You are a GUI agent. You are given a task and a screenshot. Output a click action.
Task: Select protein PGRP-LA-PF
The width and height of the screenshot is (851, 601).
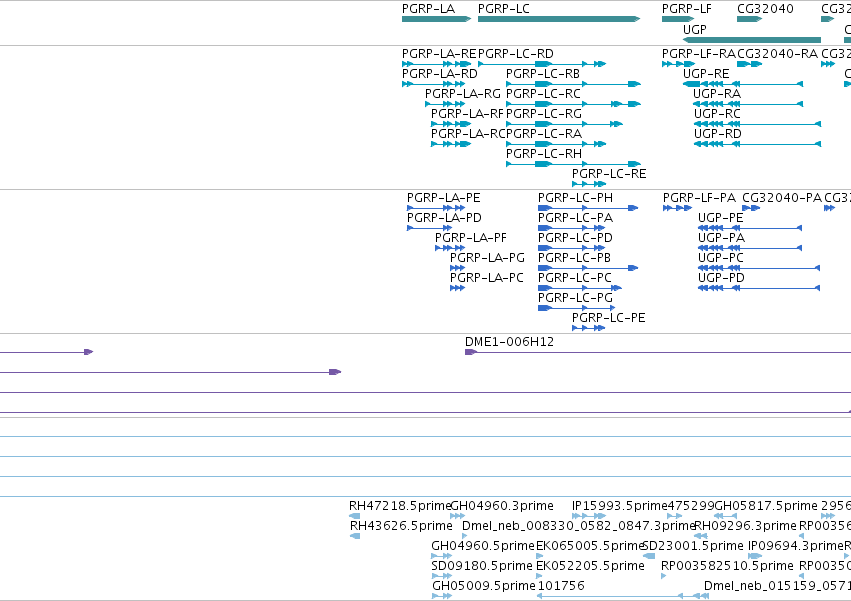click(471, 238)
